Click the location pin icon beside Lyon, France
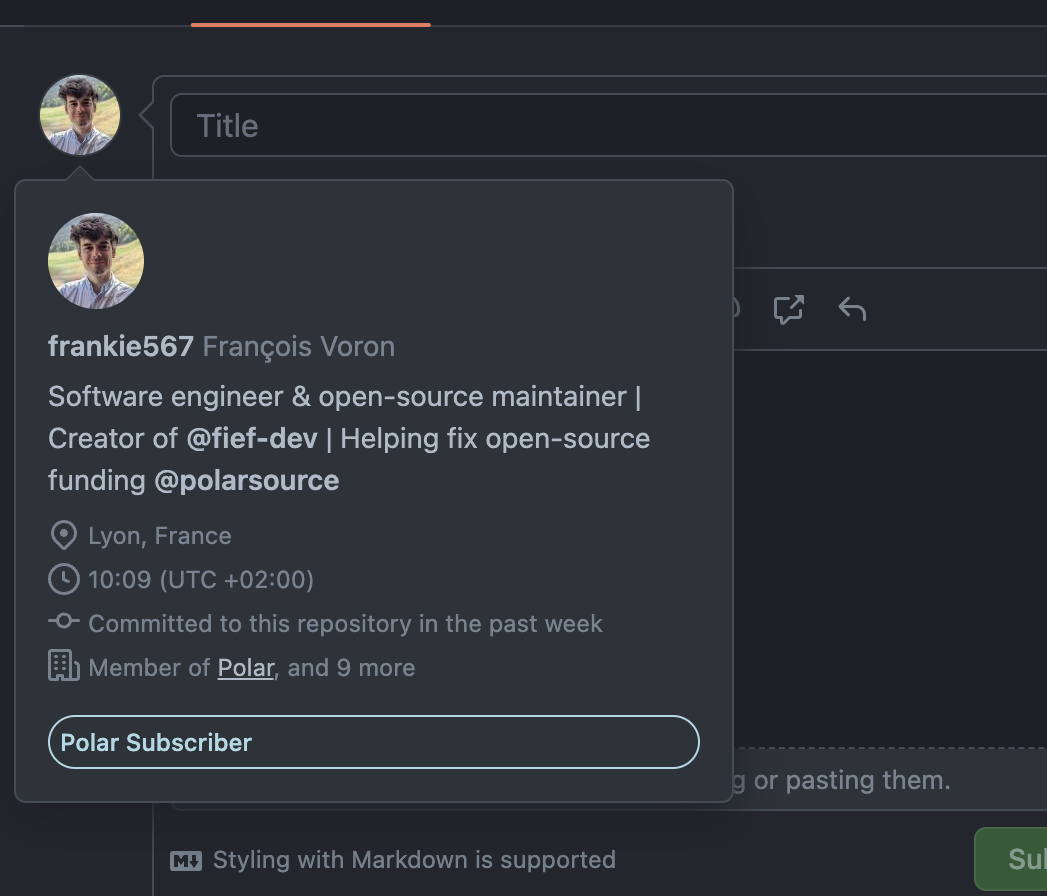The height and width of the screenshot is (896, 1047). pos(62,535)
